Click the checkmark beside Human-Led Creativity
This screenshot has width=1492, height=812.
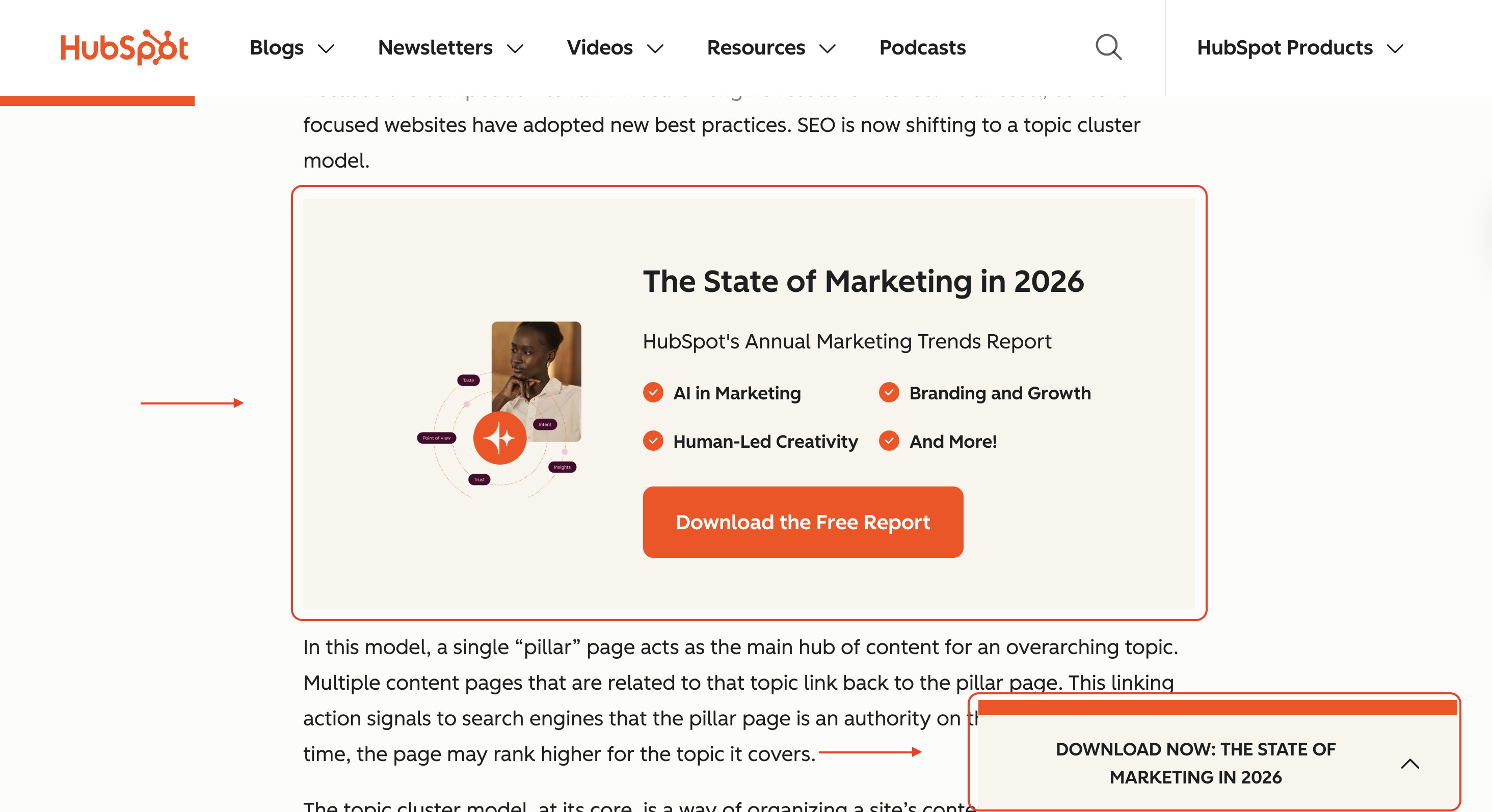[653, 441]
